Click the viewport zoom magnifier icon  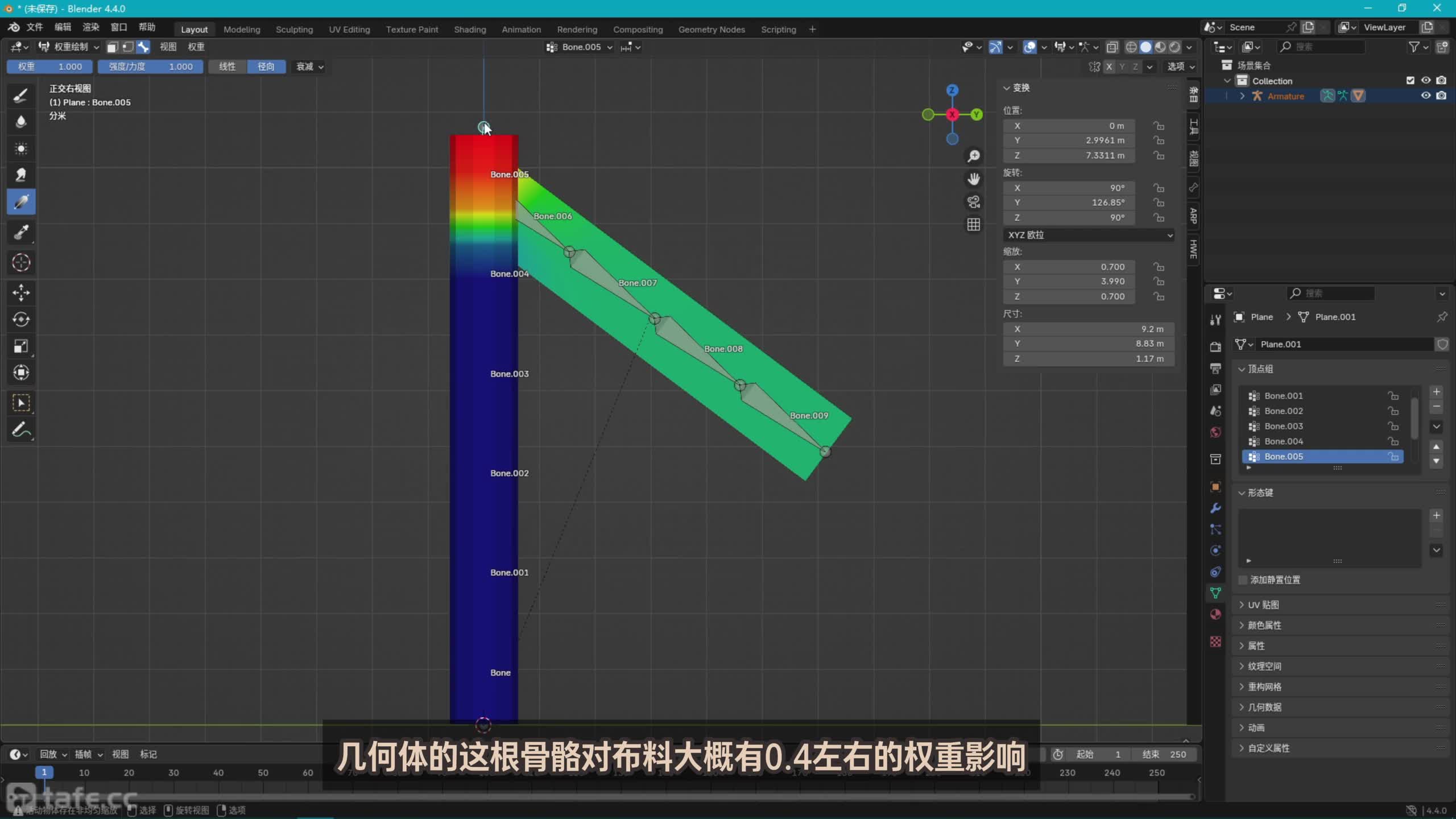click(974, 156)
